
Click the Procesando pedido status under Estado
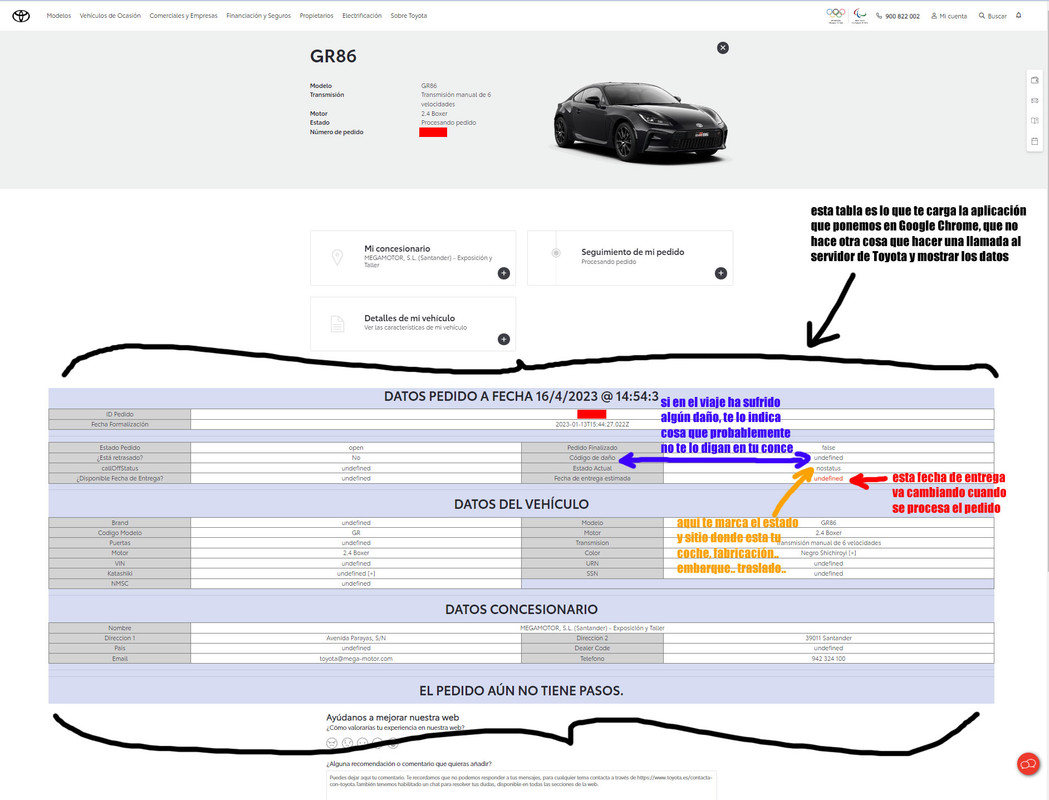[x=448, y=122]
